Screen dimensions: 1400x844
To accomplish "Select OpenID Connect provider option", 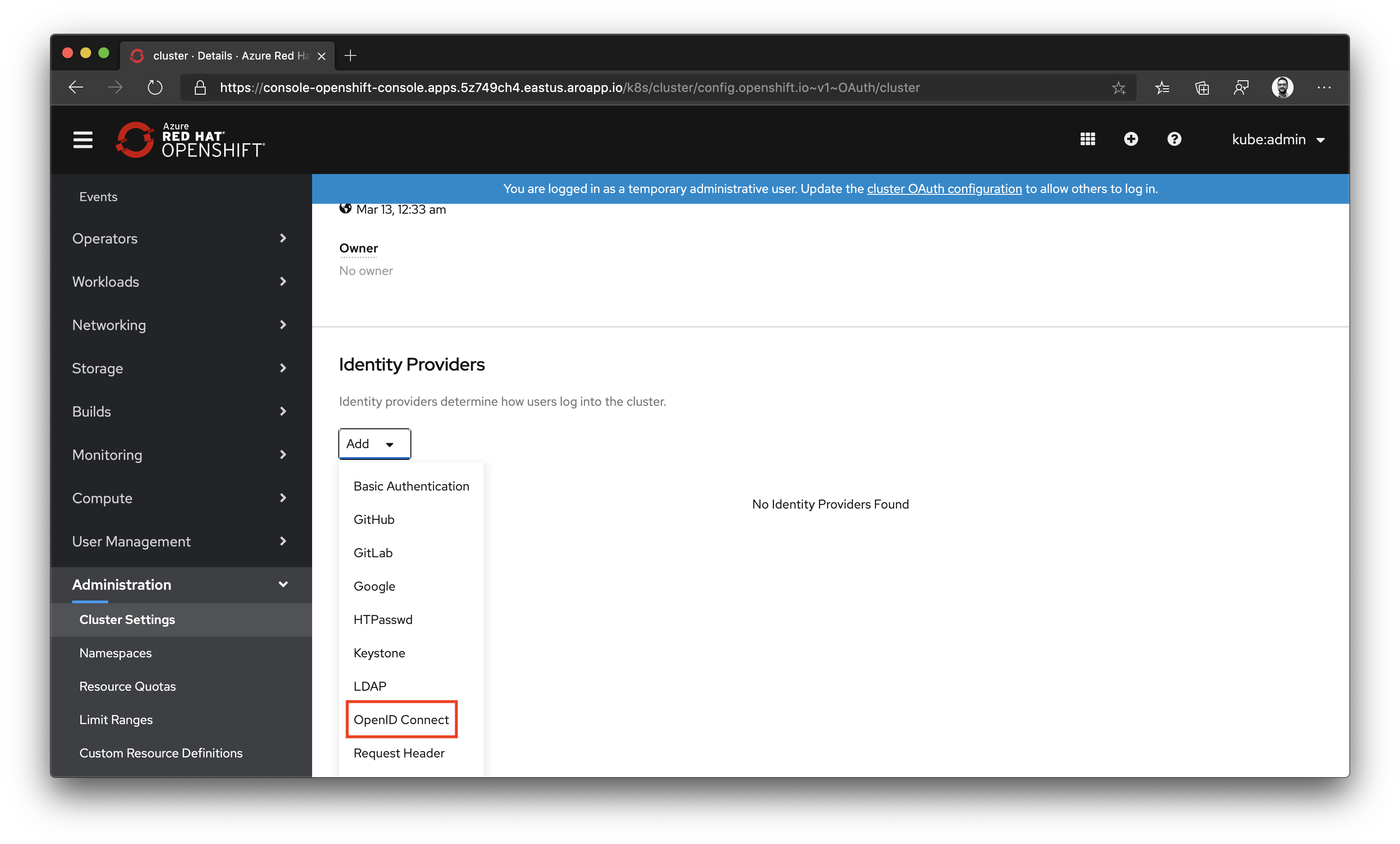I will [x=411, y=720].
